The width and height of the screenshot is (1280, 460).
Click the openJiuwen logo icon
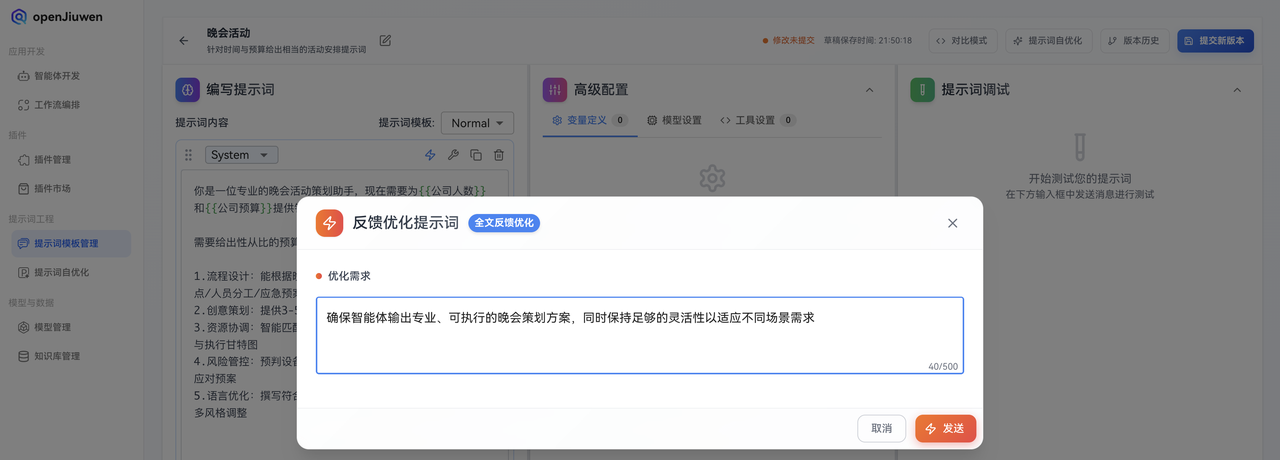[19, 17]
